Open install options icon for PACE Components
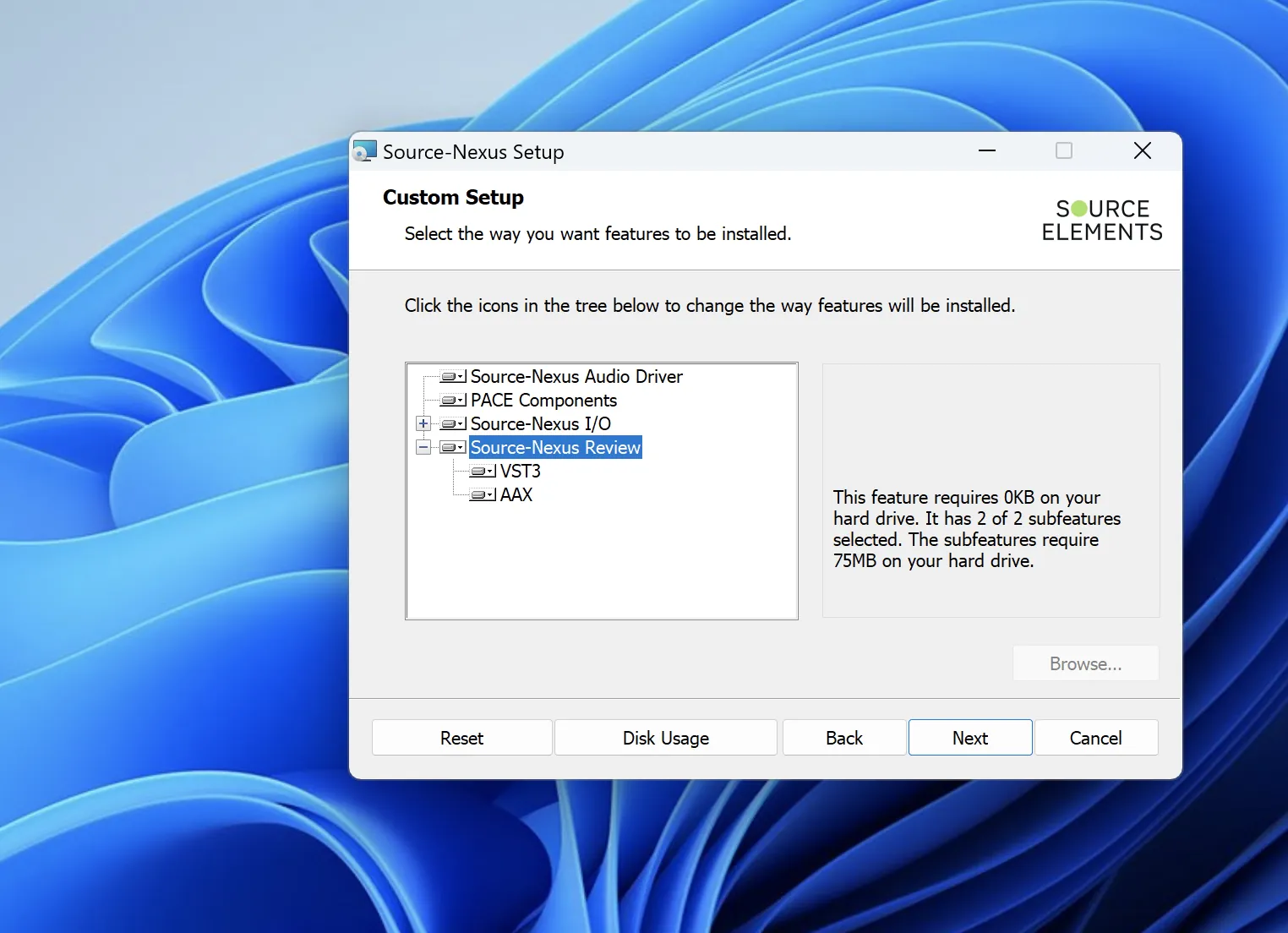This screenshot has height=933, width=1288. point(453,401)
